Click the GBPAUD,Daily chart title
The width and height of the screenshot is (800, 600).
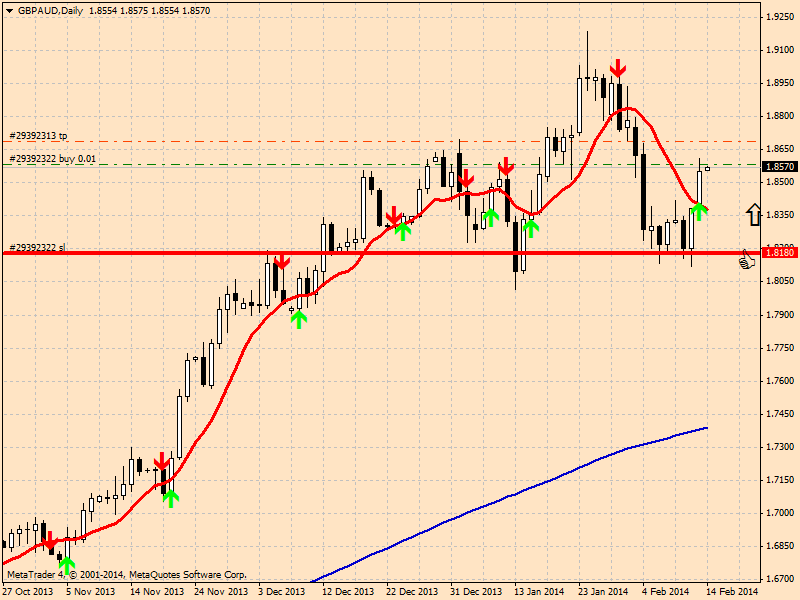click(50, 11)
